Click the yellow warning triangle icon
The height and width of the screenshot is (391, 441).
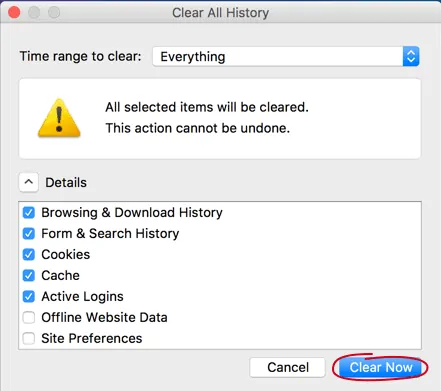(59, 118)
